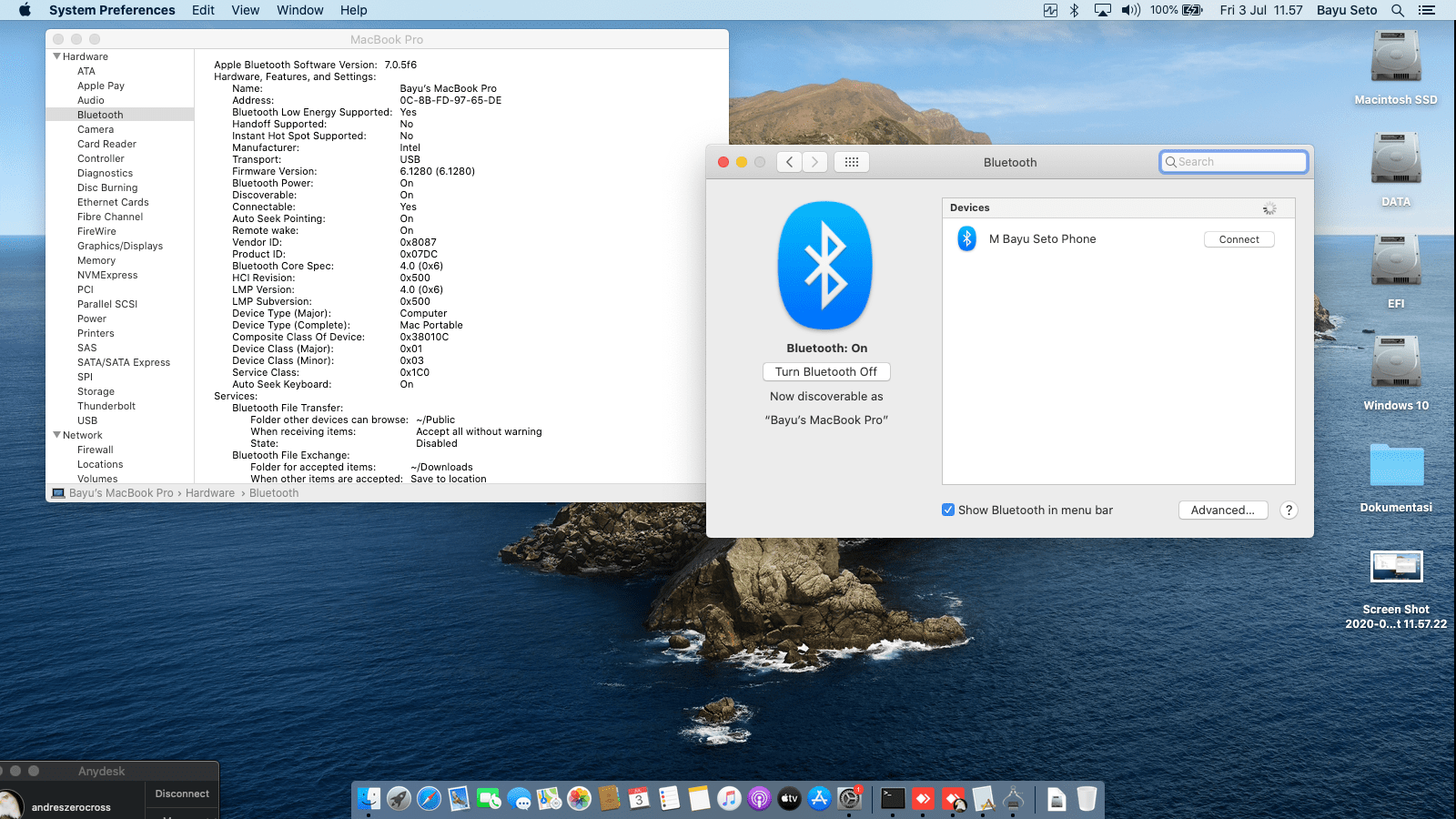Select USB in the Hardware list

point(87,420)
